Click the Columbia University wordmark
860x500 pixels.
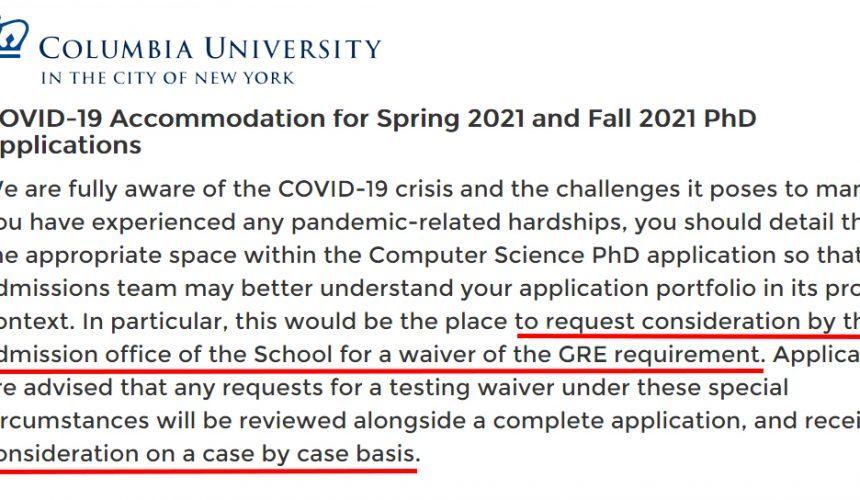point(210,48)
